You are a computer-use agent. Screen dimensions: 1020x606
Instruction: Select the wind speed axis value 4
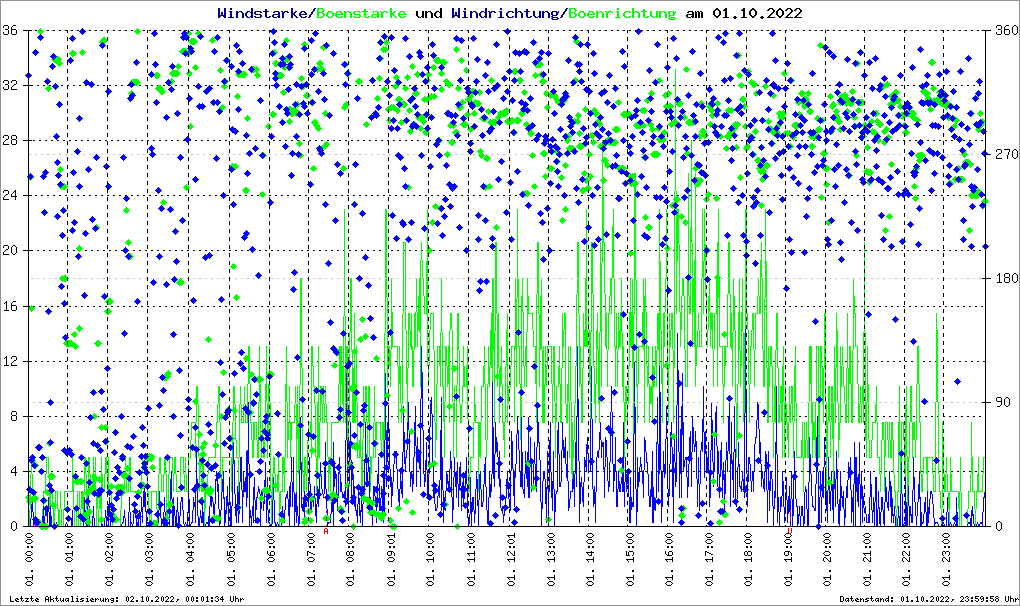14,471
